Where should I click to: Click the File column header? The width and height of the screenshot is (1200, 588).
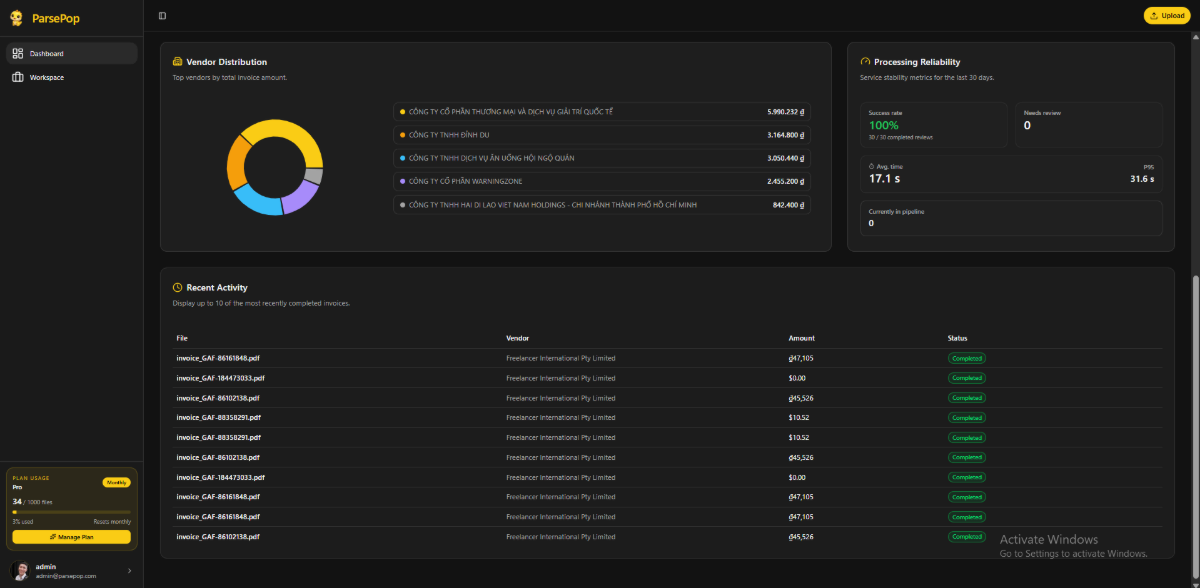pos(182,338)
